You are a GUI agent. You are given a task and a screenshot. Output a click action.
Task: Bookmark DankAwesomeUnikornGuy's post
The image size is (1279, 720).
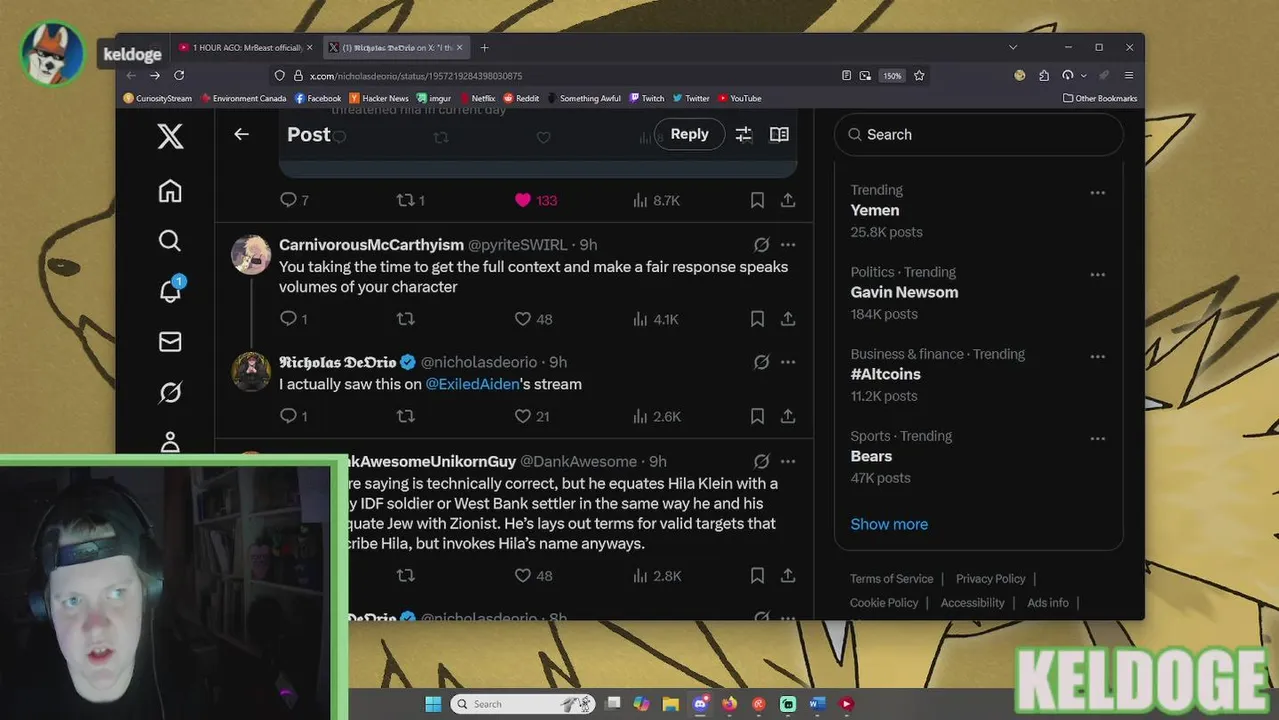coord(757,576)
